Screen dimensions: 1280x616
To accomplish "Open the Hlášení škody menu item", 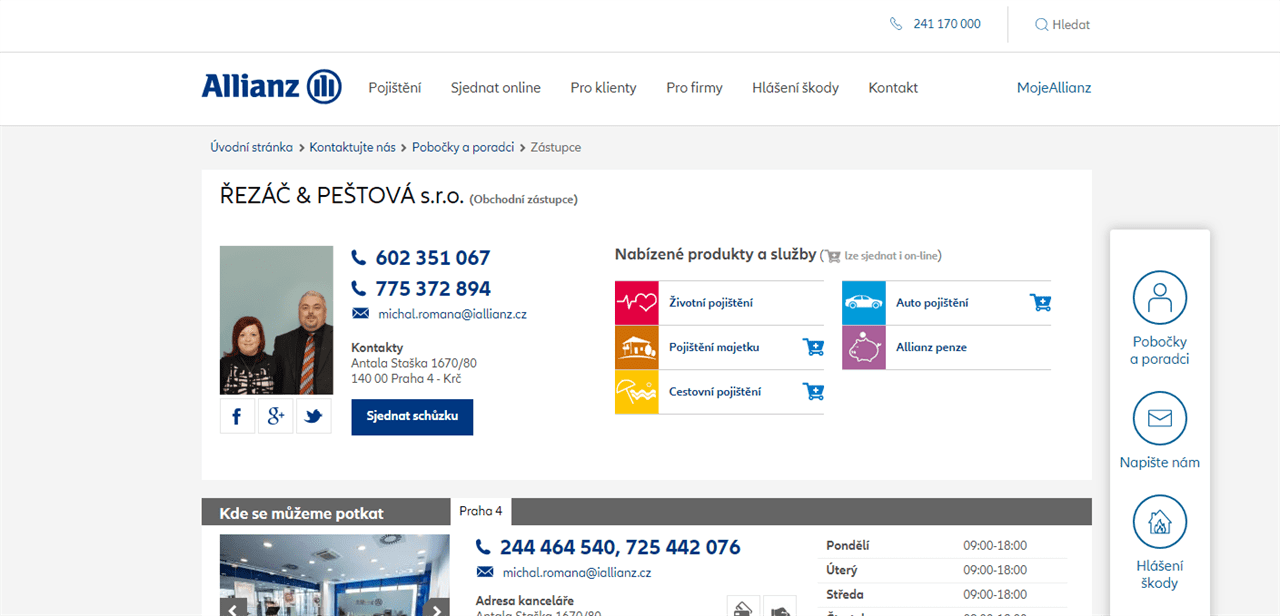I will 795,88.
